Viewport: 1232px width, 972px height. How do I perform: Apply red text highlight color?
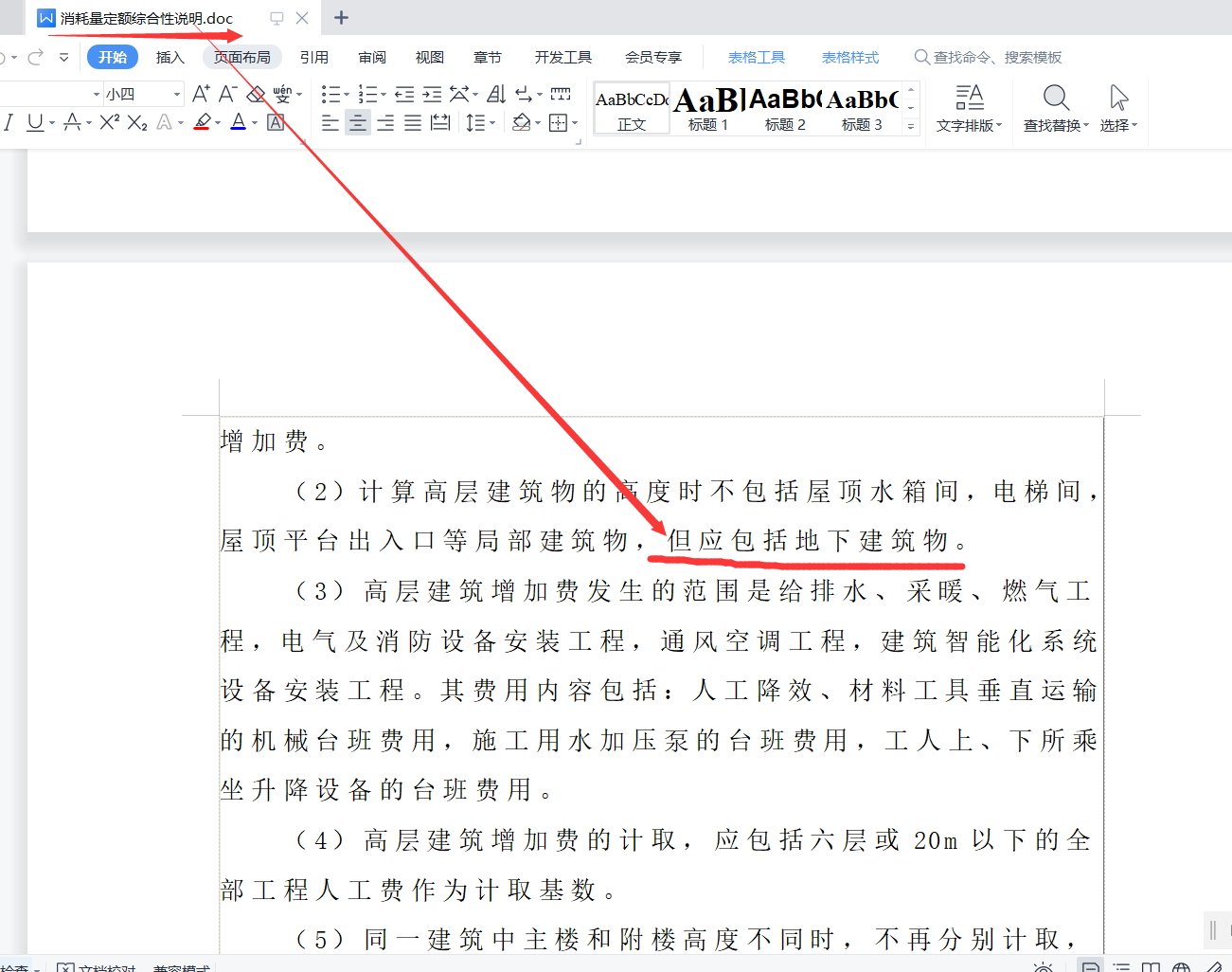pyautogui.click(x=202, y=122)
